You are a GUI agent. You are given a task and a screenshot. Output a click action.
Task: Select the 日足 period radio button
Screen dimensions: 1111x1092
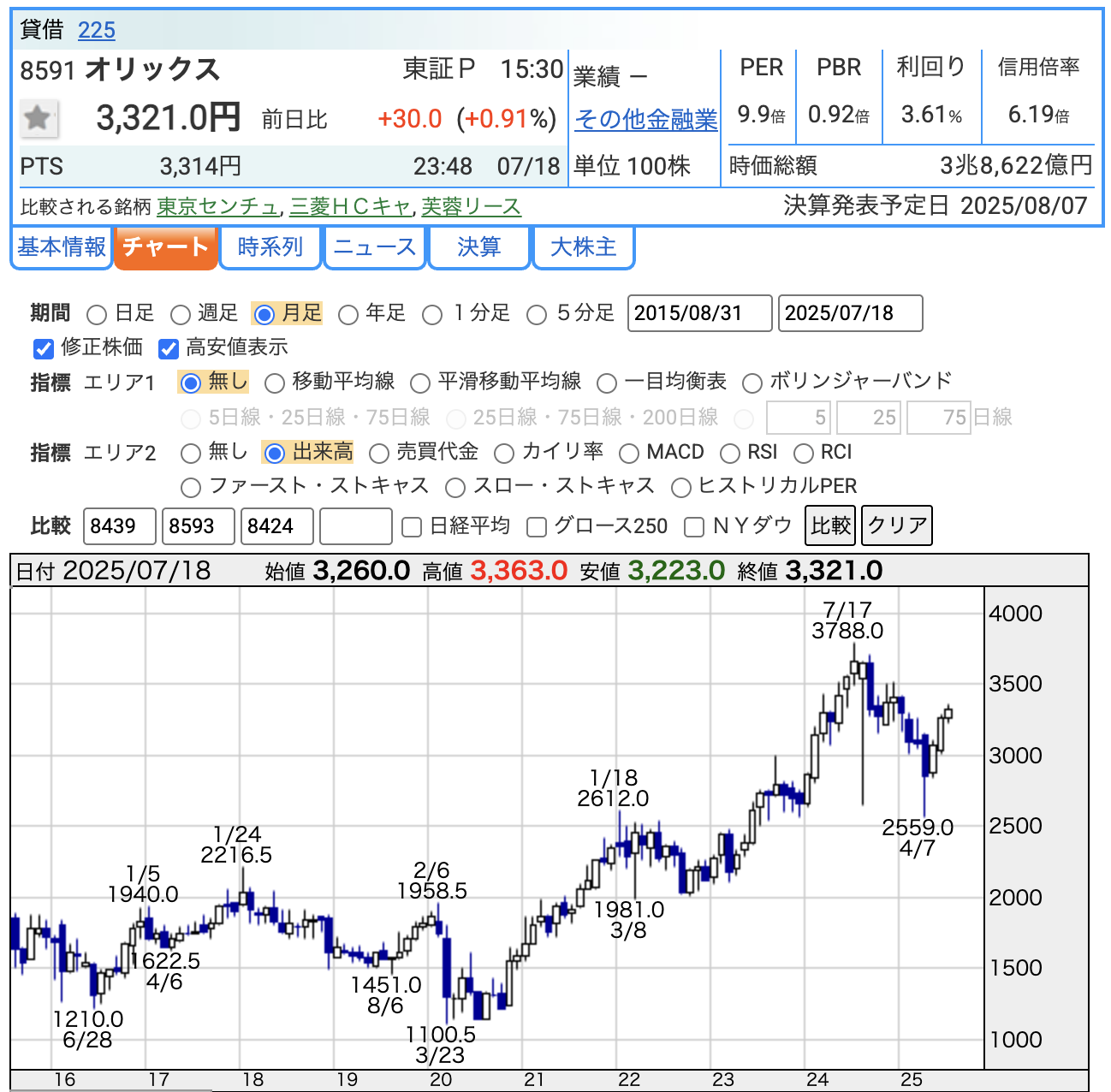pyautogui.click(x=97, y=315)
